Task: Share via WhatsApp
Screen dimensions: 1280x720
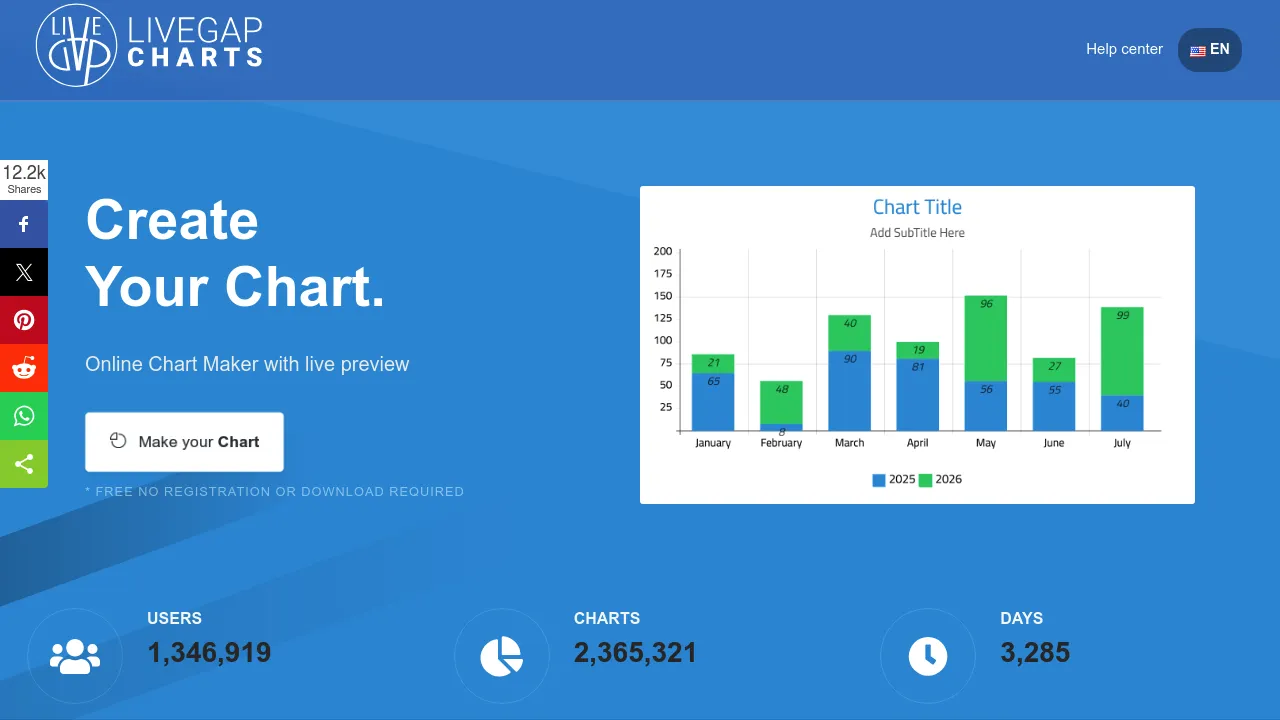Action: pos(24,416)
